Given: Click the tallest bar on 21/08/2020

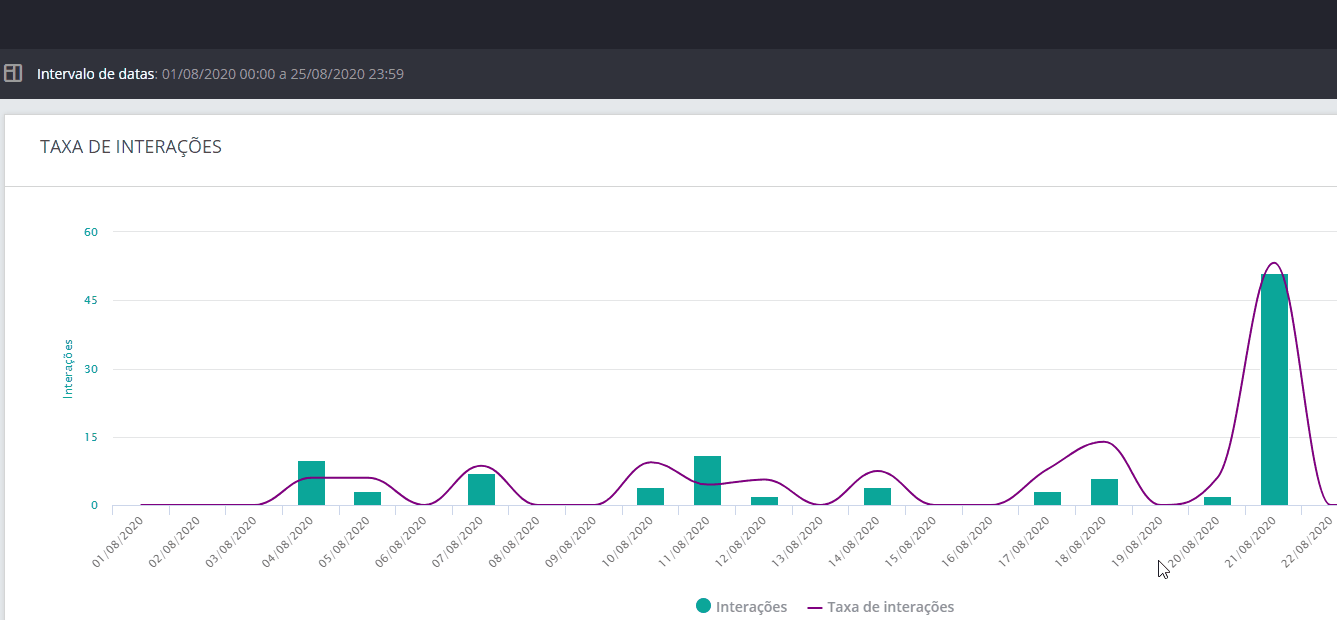Looking at the screenshot, I should (x=1274, y=390).
